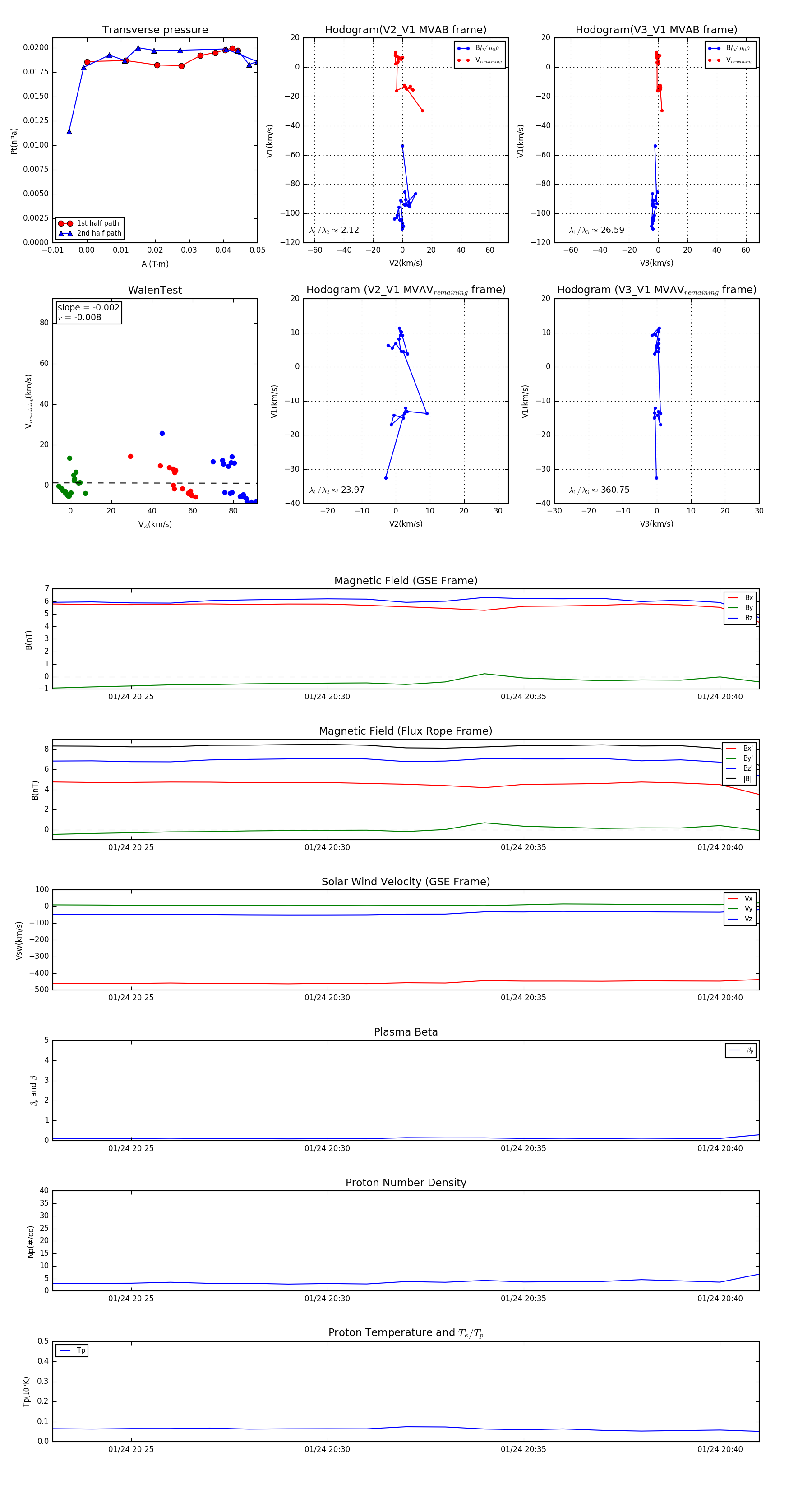
Task: Click the 'Solar Wind Velocity (GSE Frame)' title
Action: click(x=406, y=882)
